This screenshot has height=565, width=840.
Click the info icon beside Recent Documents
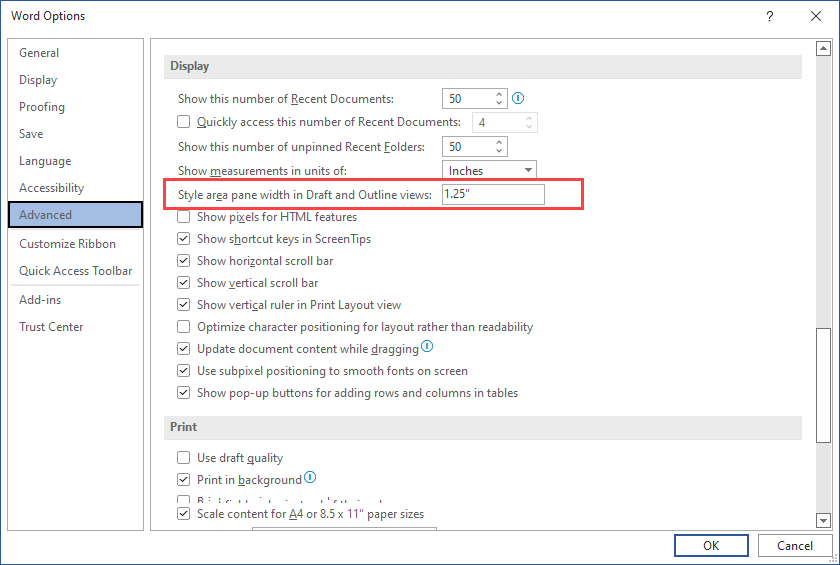pos(518,98)
